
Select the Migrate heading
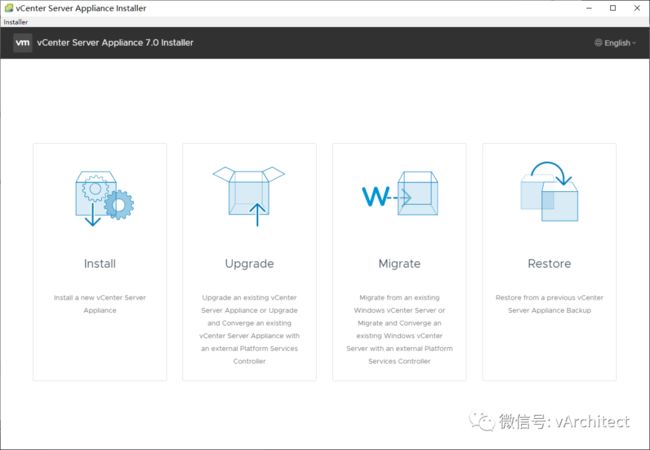coord(400,264)
